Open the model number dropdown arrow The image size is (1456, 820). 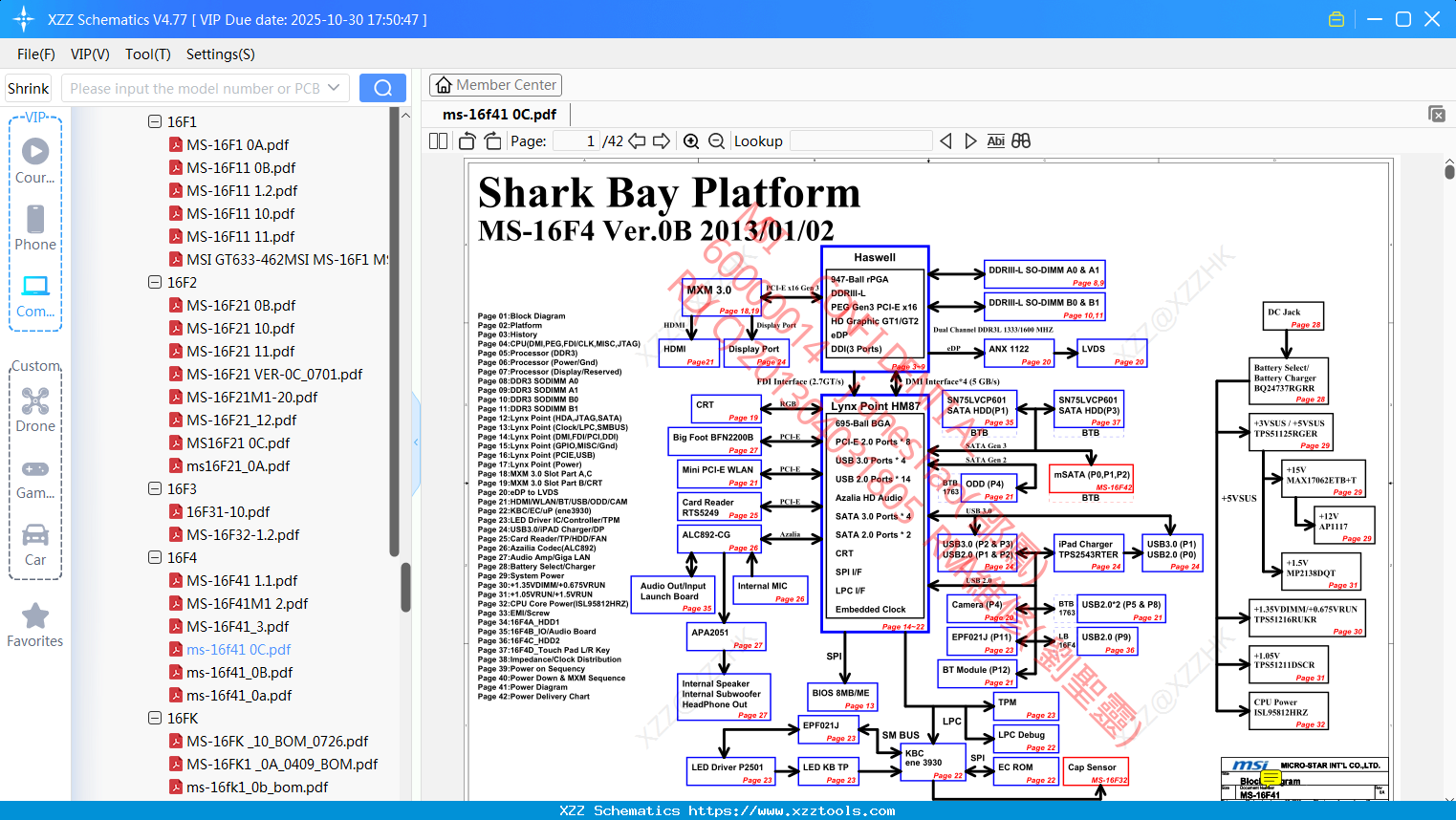point(334,88)
